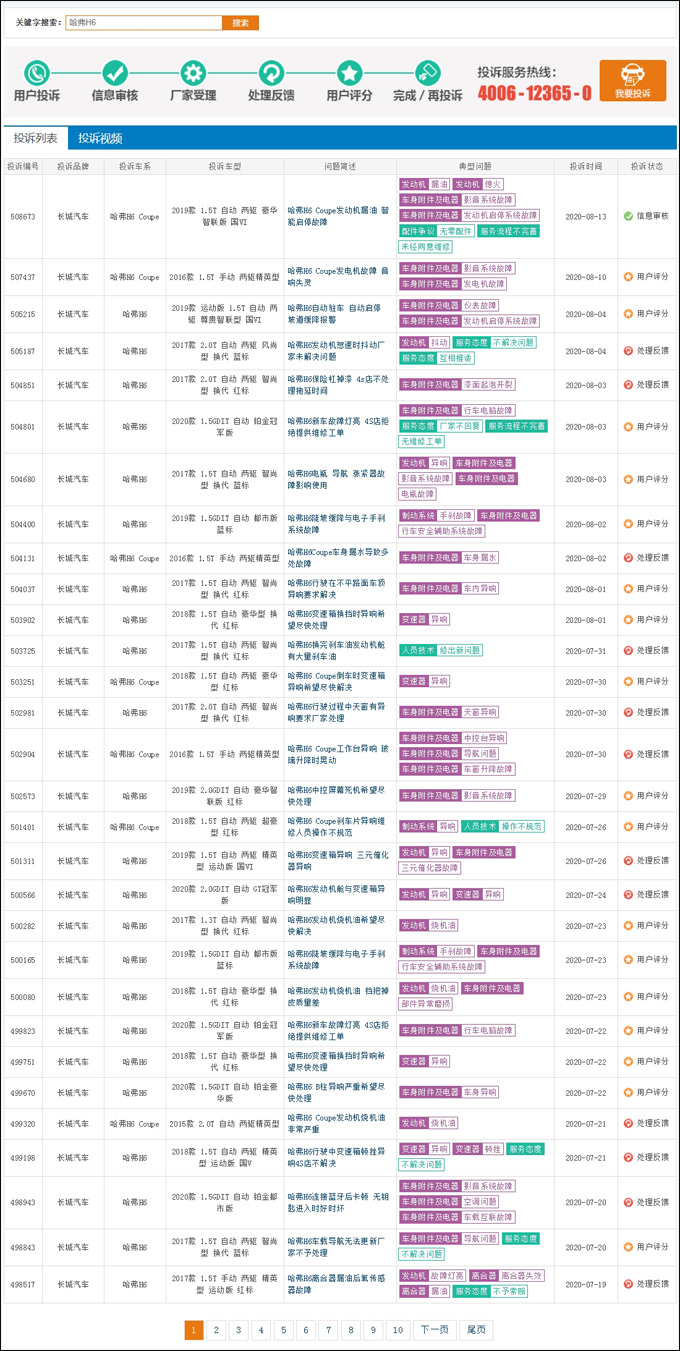Click complaint number 498517
The width and height of the screenshot is (680, 1351).
coord(22,1284)
